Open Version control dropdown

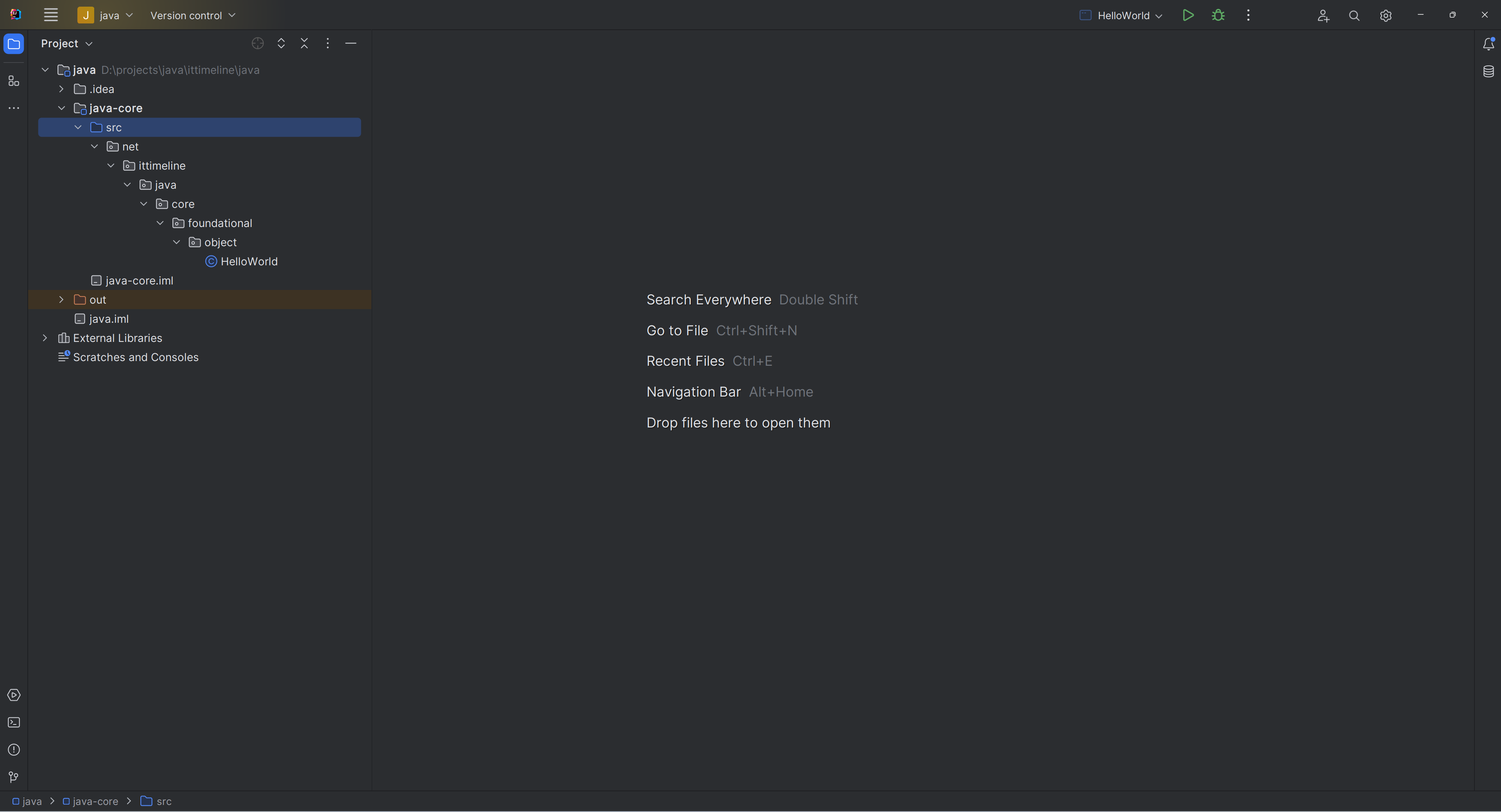point(193,16)
